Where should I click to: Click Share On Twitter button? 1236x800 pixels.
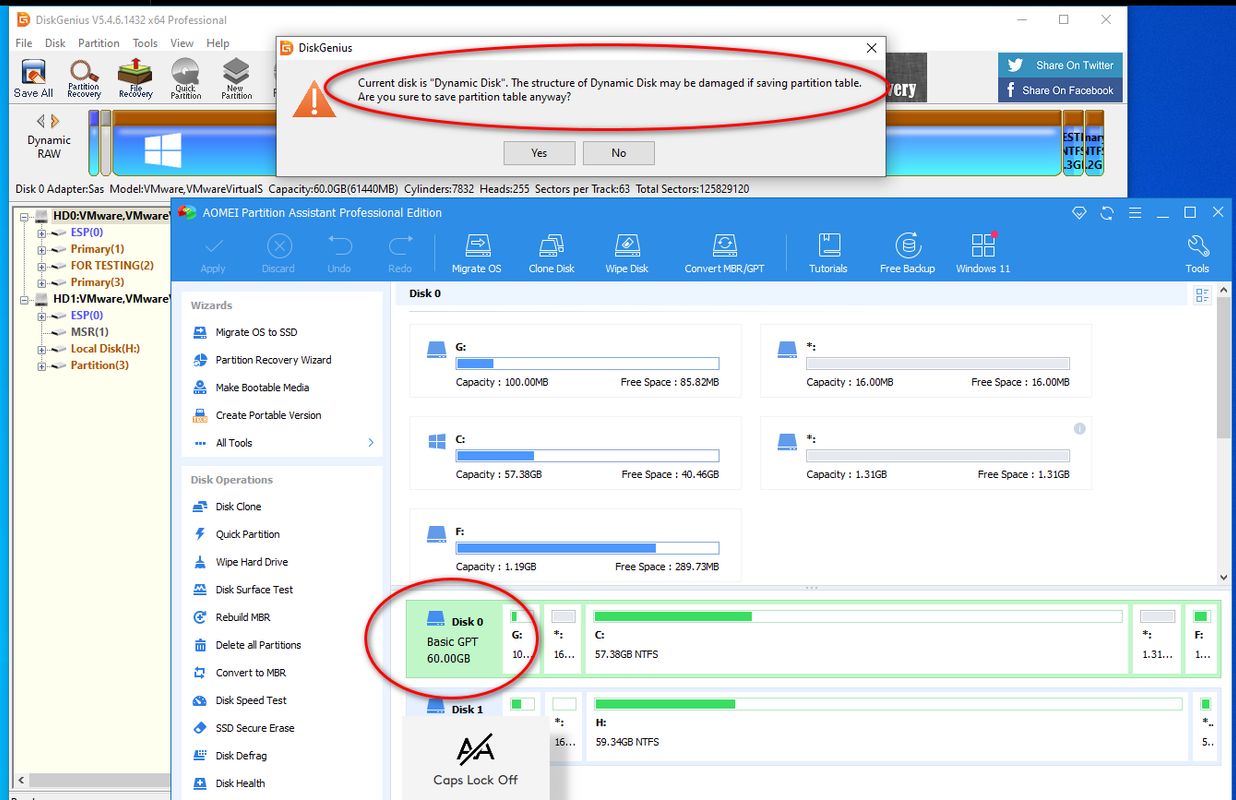[1060, 65]
